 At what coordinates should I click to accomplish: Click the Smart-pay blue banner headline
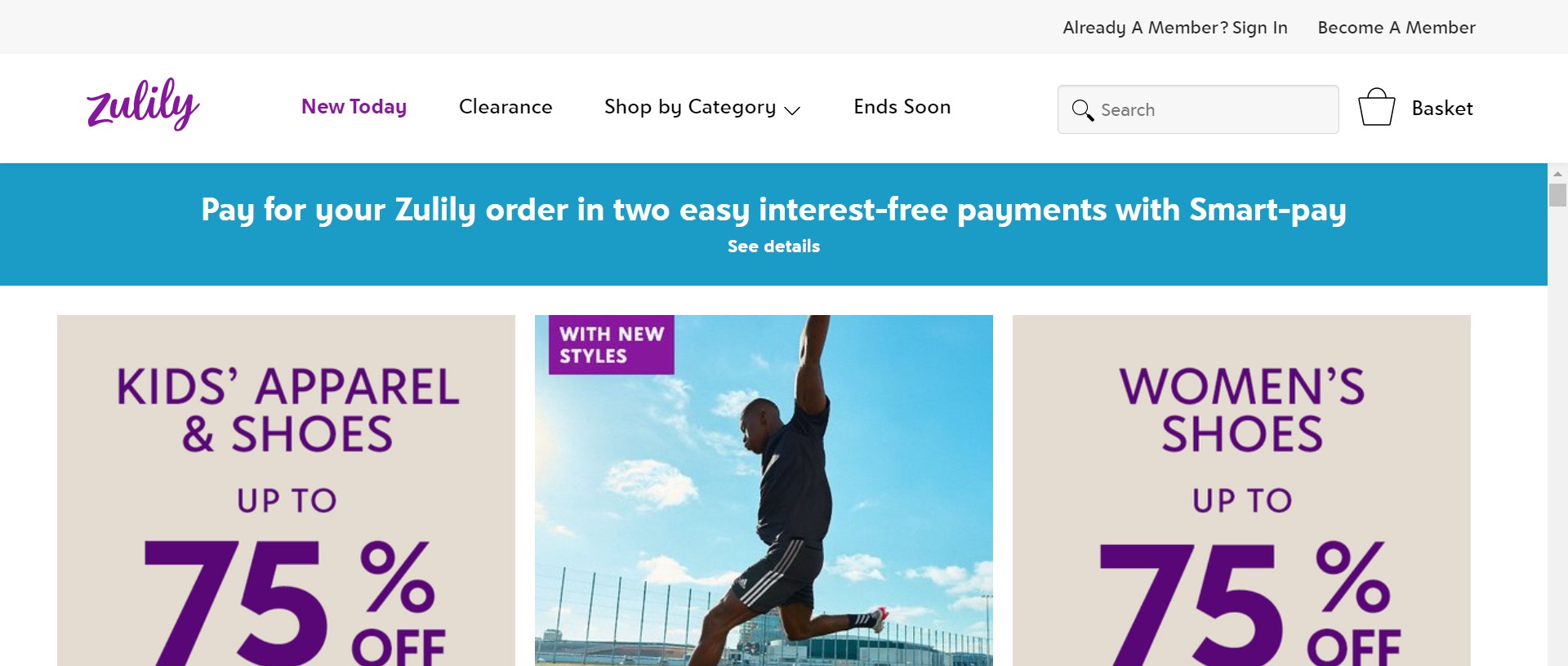[773, 211]
